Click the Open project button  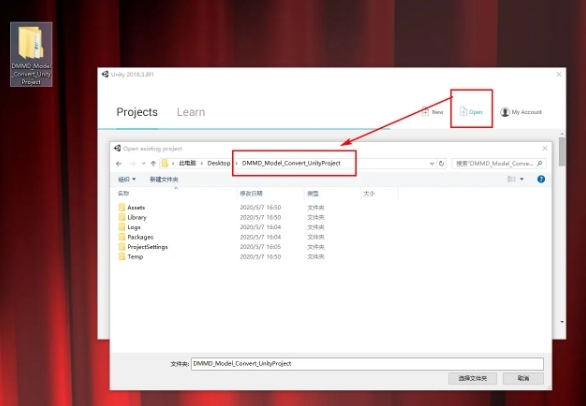coord(471,112)
